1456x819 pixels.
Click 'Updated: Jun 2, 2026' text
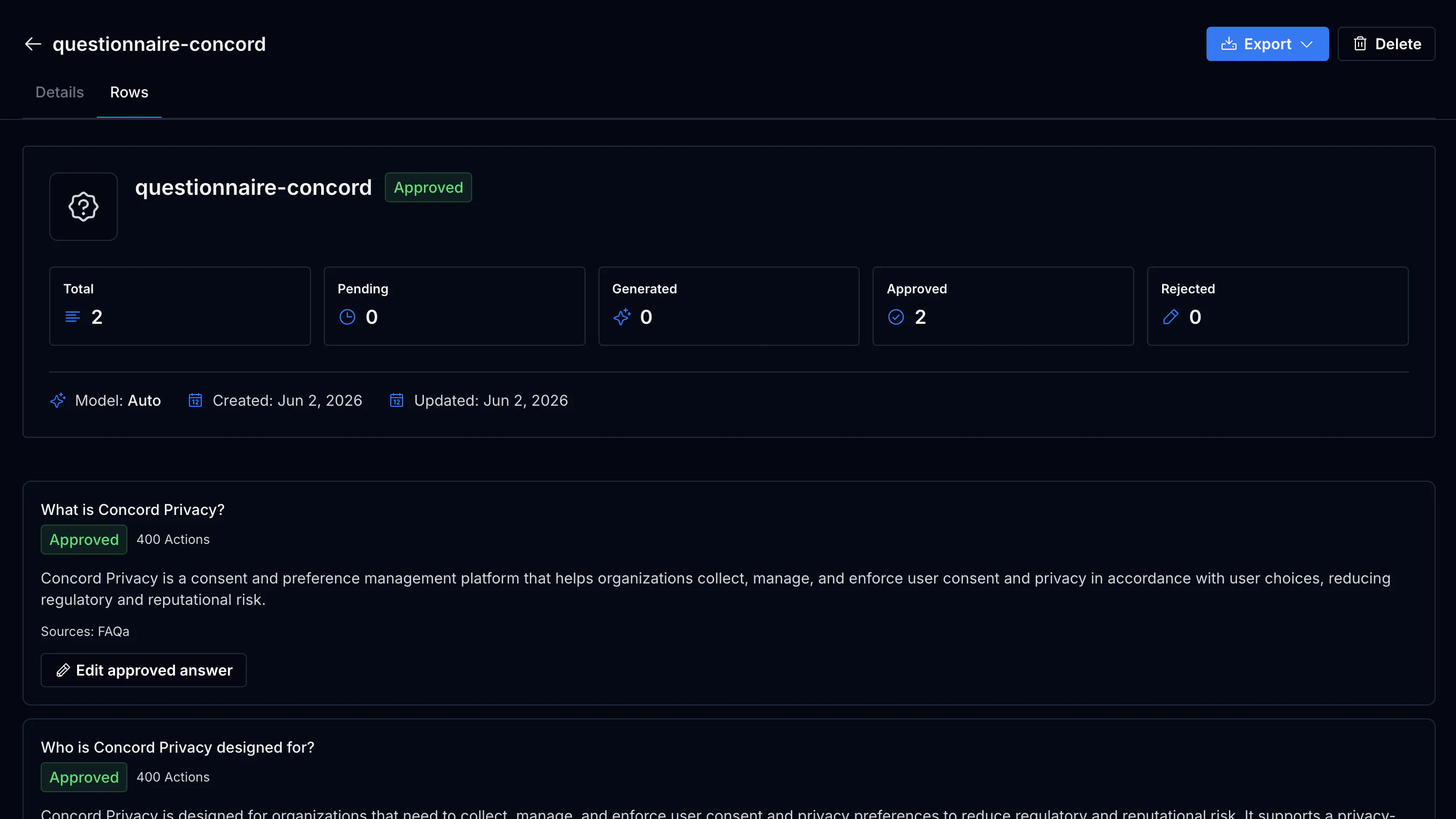(x=491, y=400)
